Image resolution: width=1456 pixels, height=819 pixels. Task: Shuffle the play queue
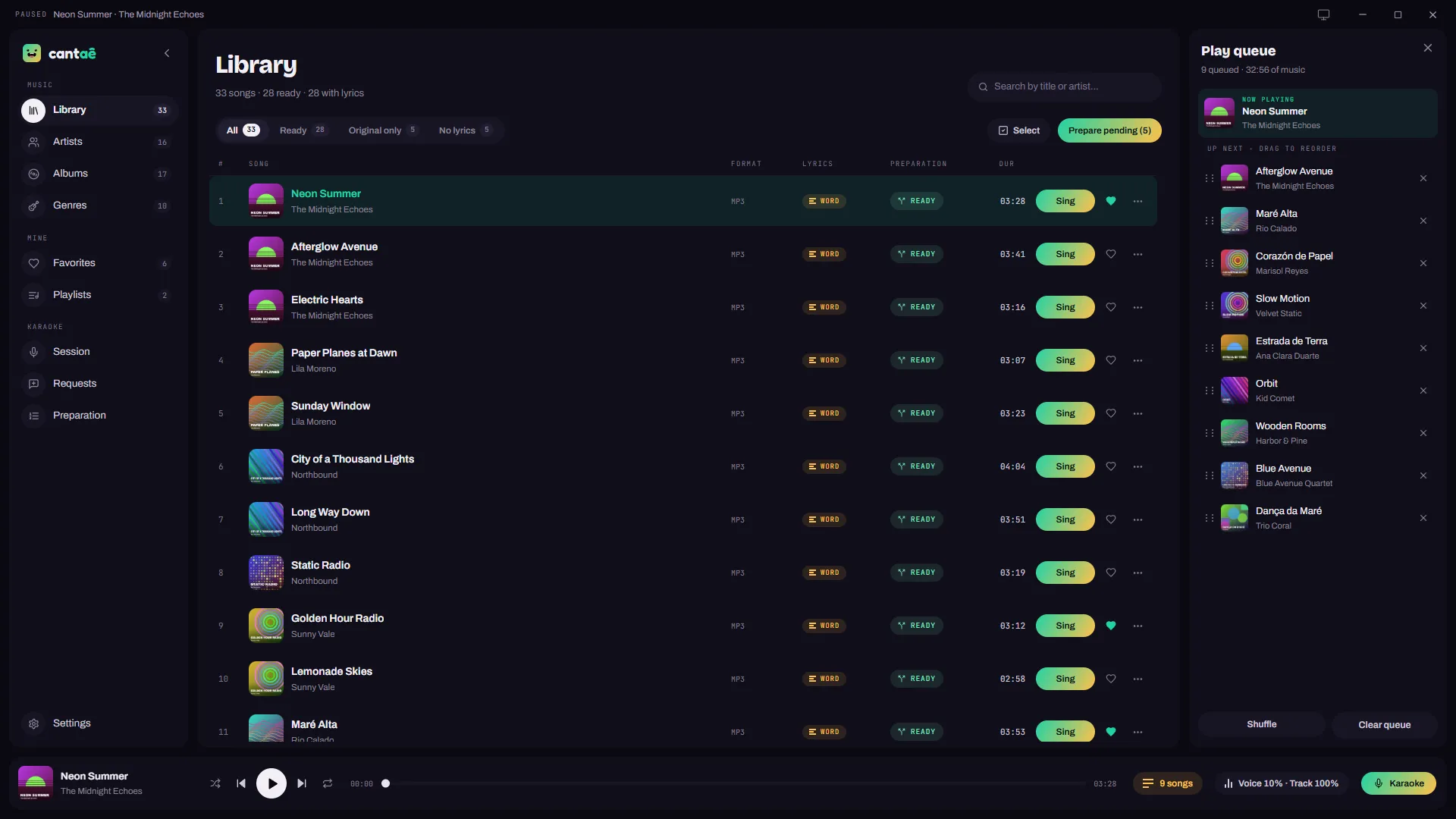(1262, 724)
